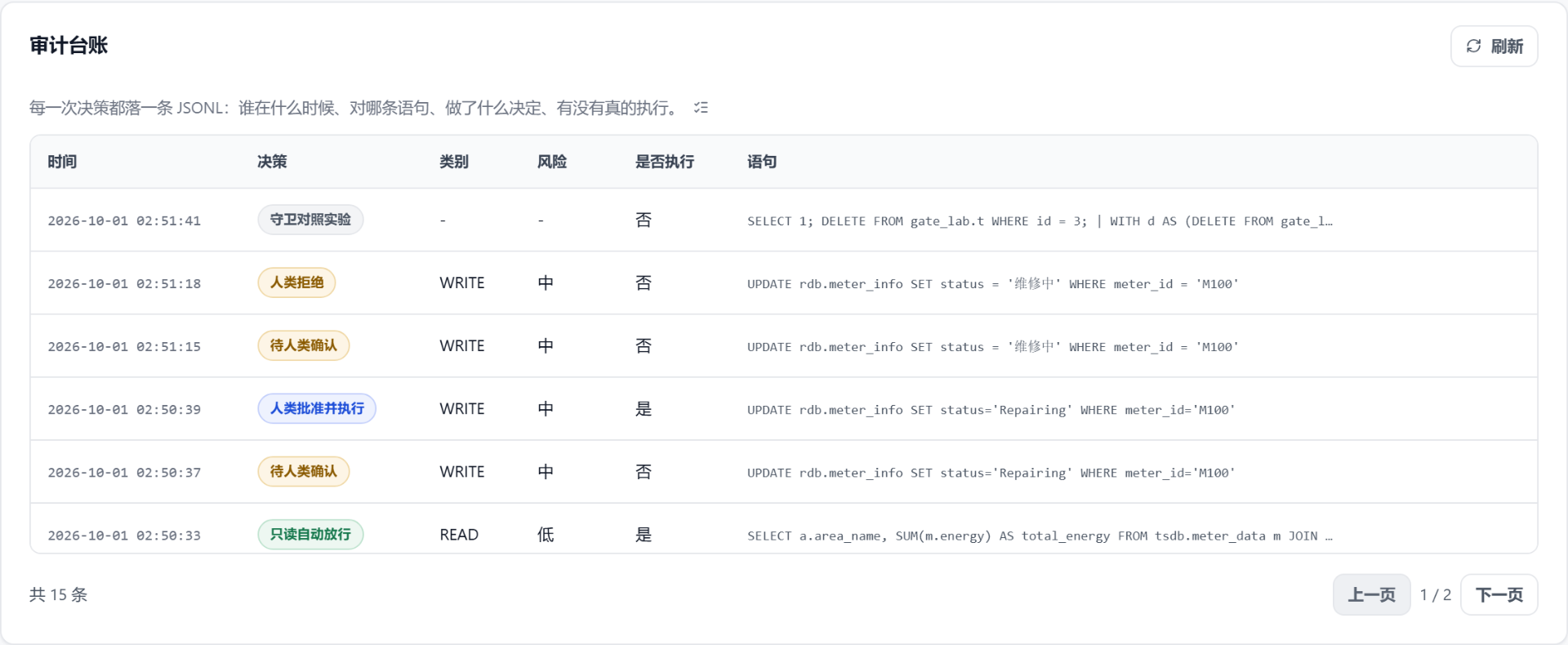The image size is (1568, 645).
Task: Select the 守卫对照实验 decision tag
Action: pos(310,220)
